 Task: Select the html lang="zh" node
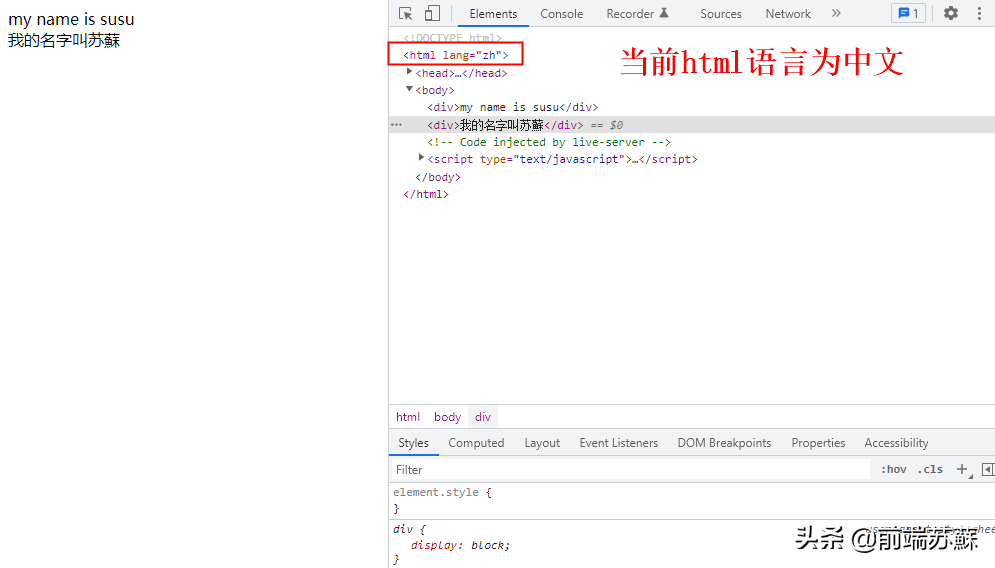click(456, 55)
